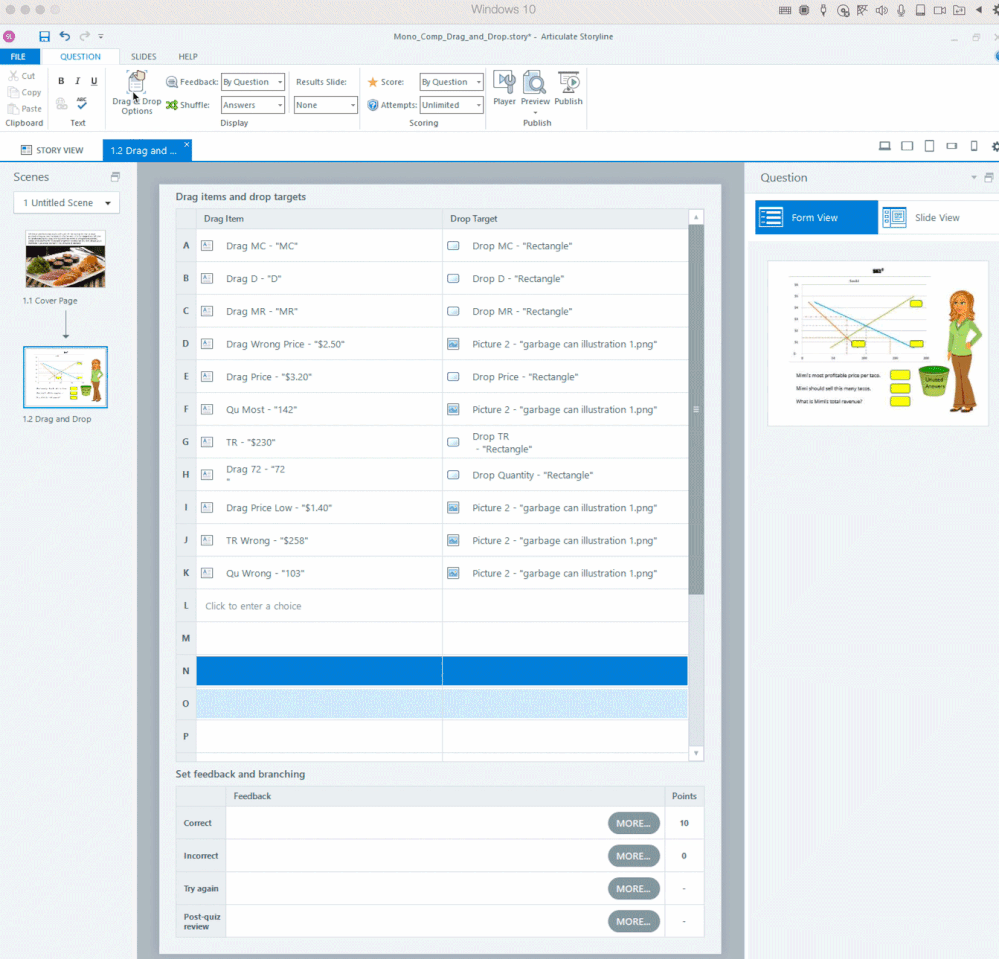This screenshot has width=999, height=959.
Task: Open Drag & Drop Options
Action: tap(137, 92)
